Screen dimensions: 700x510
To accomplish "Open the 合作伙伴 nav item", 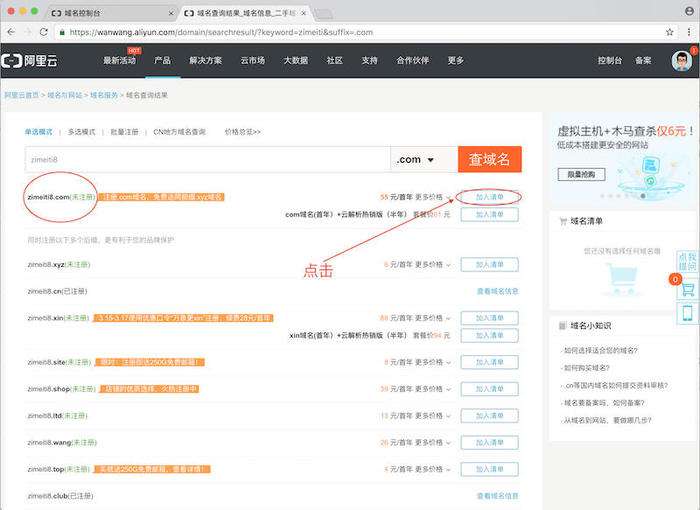I will [413, 60].
